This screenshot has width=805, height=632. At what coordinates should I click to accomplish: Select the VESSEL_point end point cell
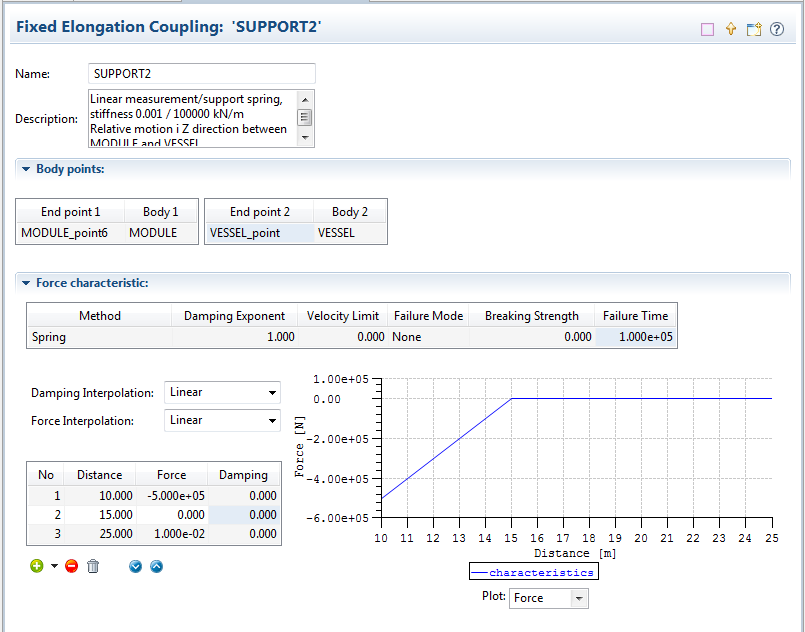[257, 233]
